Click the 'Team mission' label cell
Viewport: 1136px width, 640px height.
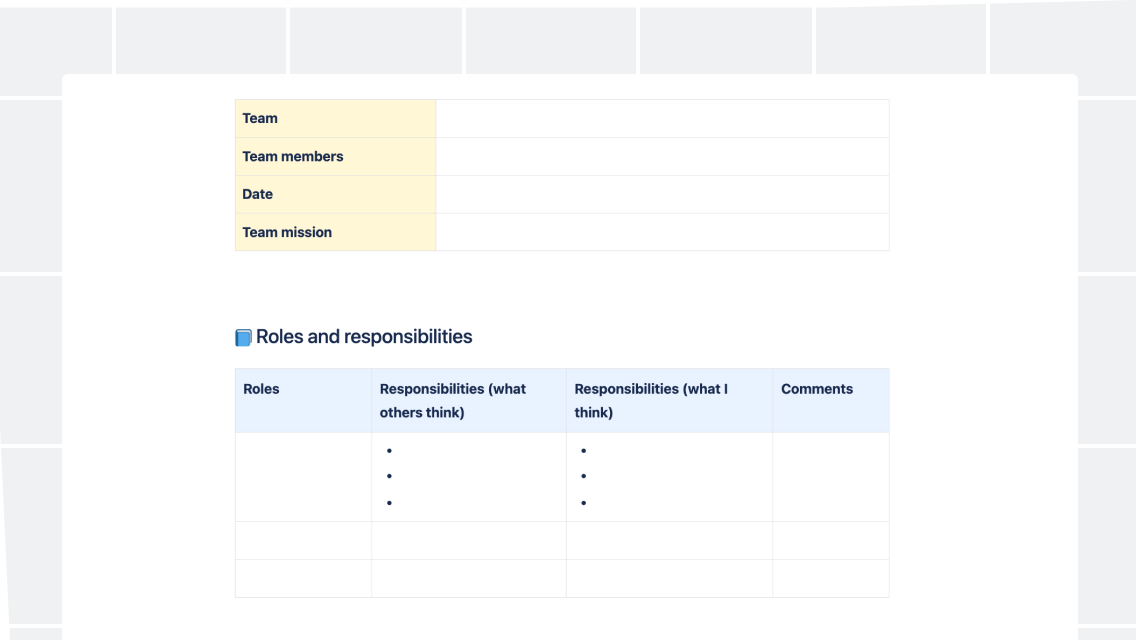(335, 232)
